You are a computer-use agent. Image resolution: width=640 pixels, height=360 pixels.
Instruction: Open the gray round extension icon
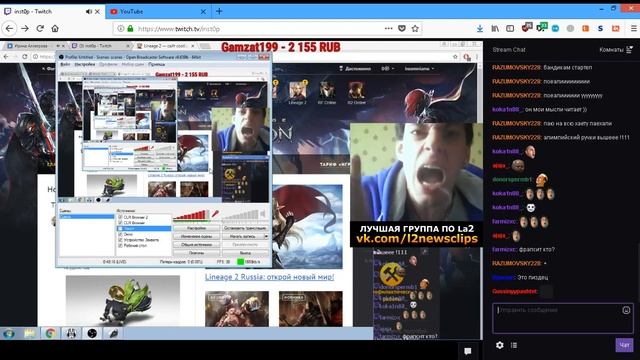[x=571, y=29]
